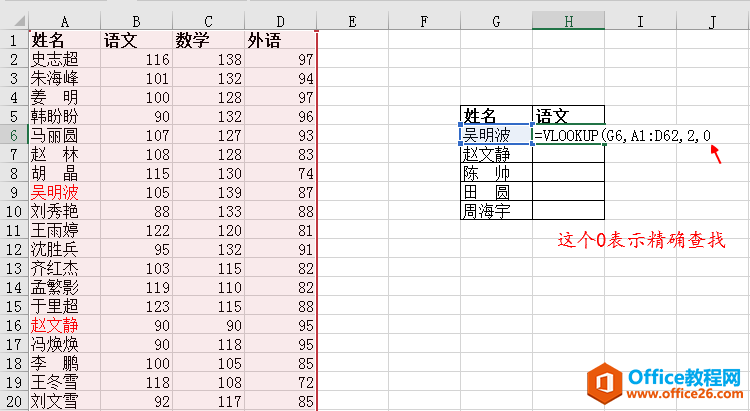750x411 pixels.
Task: Select column D header
Action: [280, 21]
